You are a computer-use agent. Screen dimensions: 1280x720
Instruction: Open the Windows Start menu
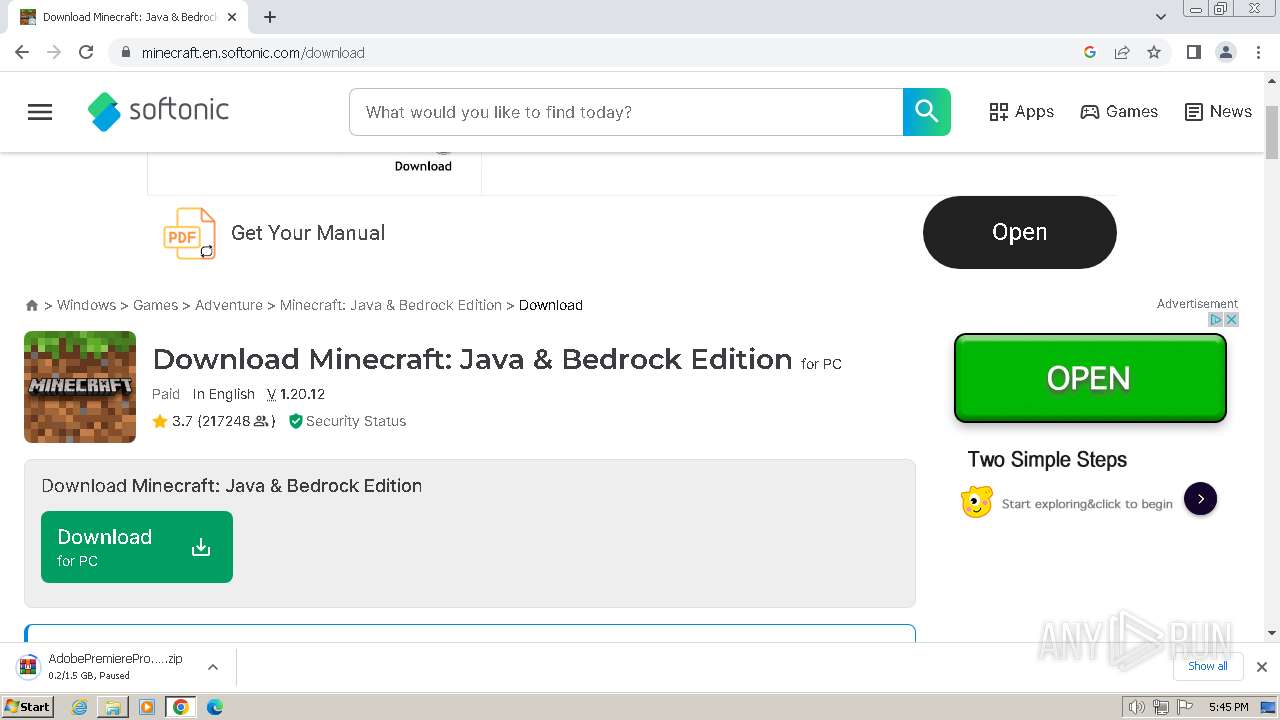(x=27, y=706)
